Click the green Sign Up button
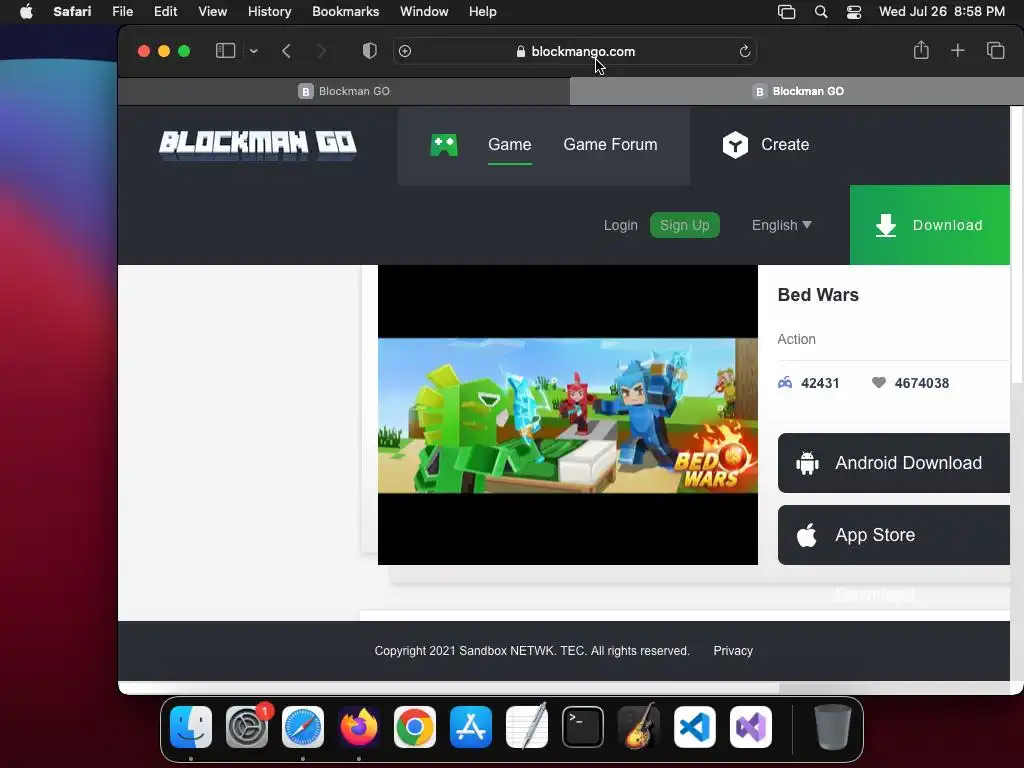Viewport: 1024px width, 768px height. coord(684,225)
